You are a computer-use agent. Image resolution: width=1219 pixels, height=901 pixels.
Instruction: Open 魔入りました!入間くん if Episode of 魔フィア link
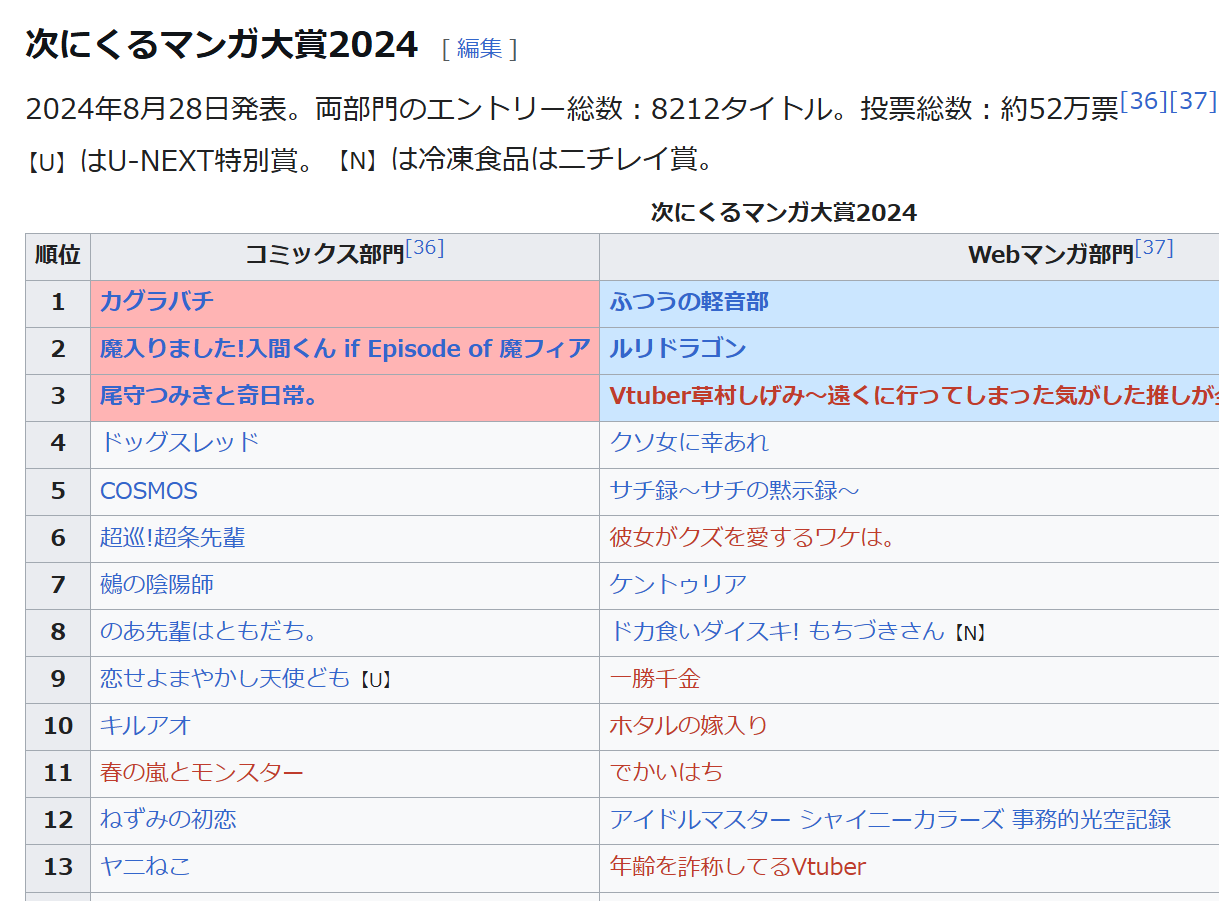pyautogui.click(x=345, y=349)
